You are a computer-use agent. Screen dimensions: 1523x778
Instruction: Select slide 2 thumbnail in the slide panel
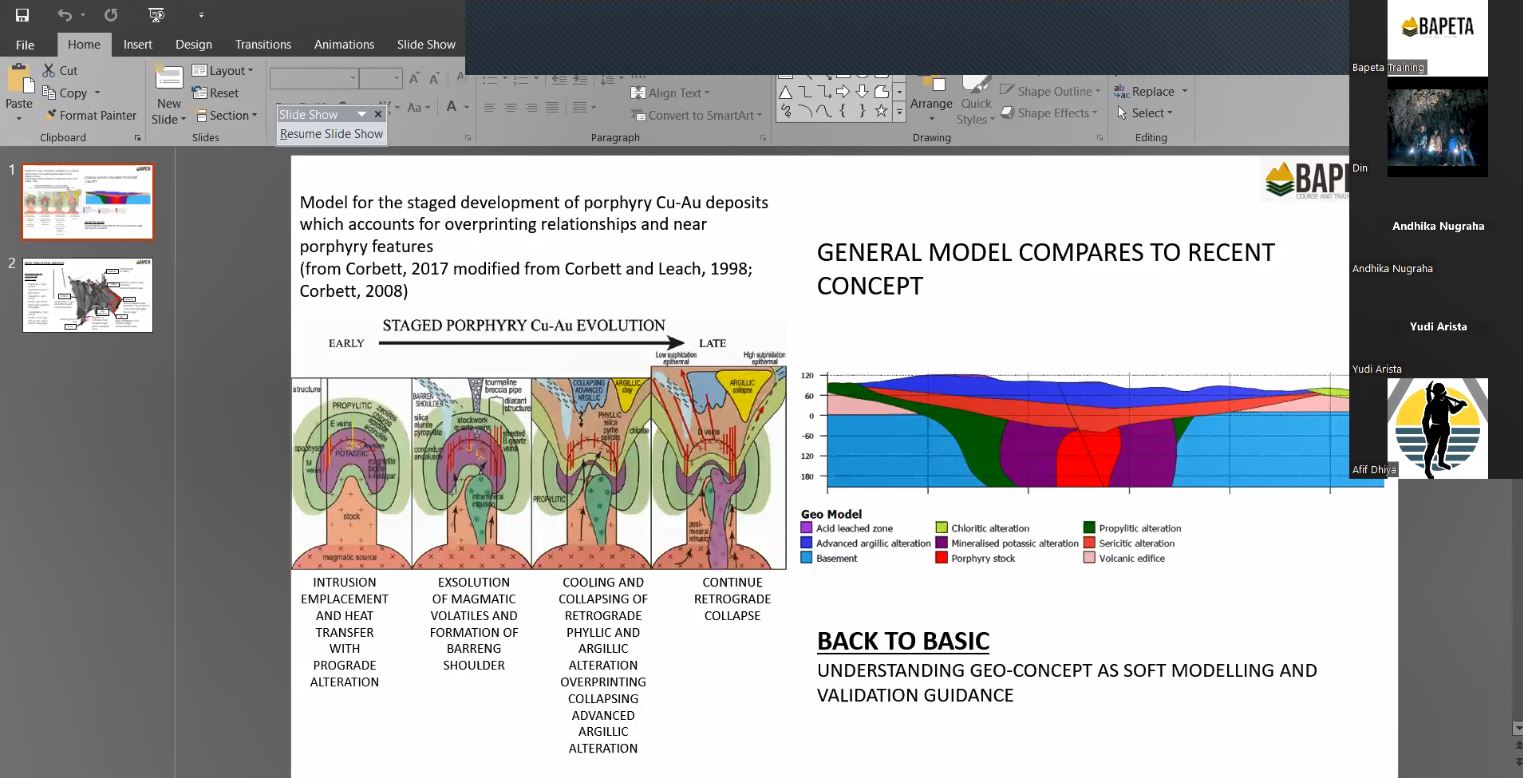[88, 295]
